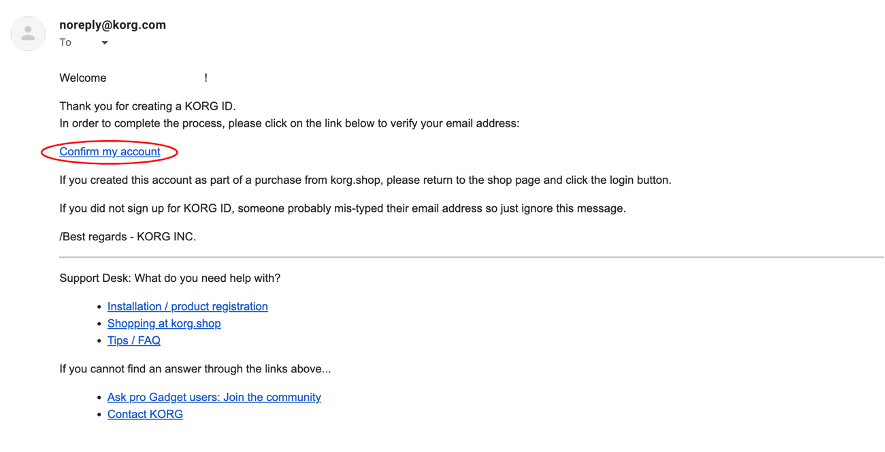Open Installation / product registration link
885x452 pixels.
(187, 306)
